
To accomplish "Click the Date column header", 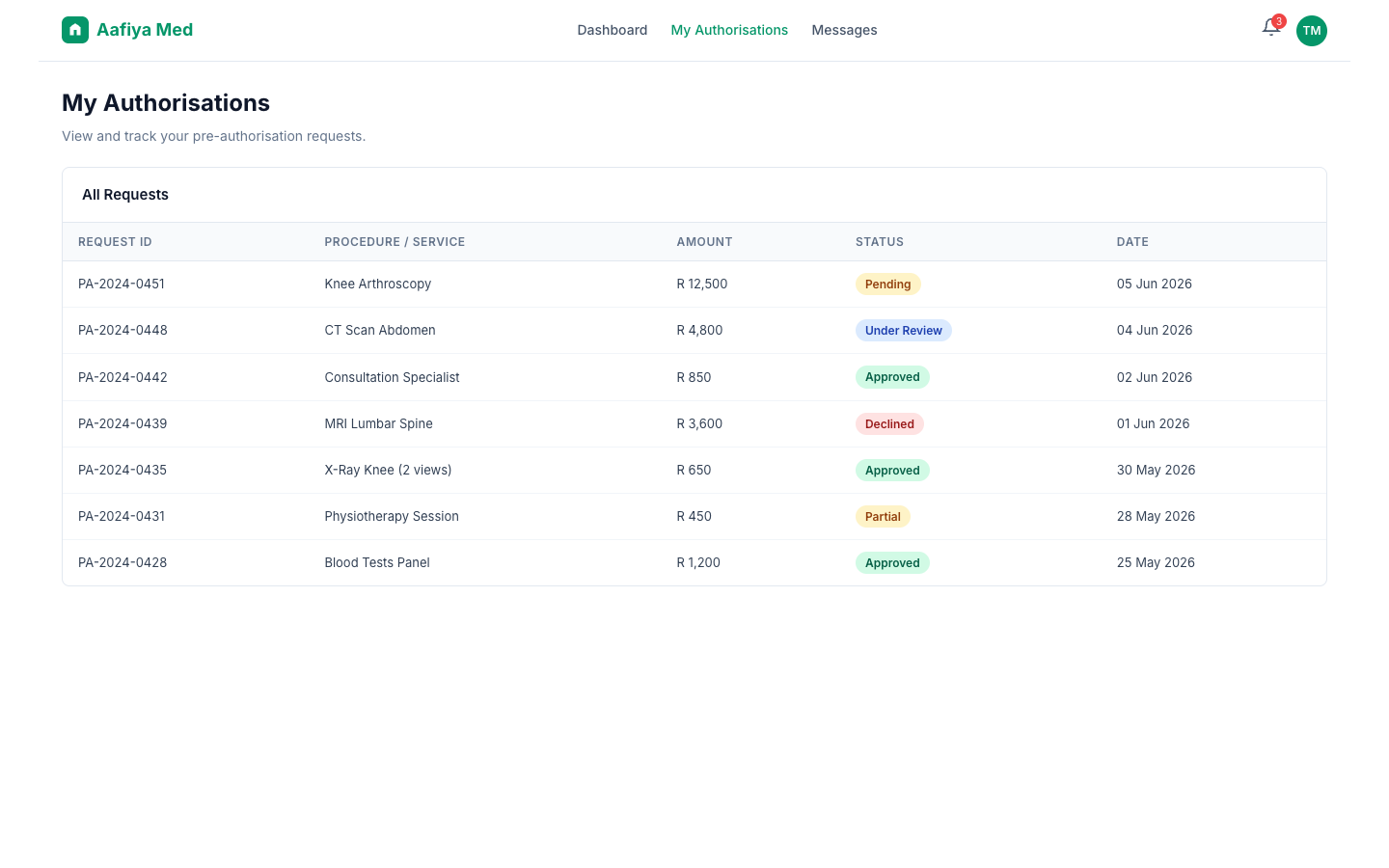I will click(x=1132, y=242).
